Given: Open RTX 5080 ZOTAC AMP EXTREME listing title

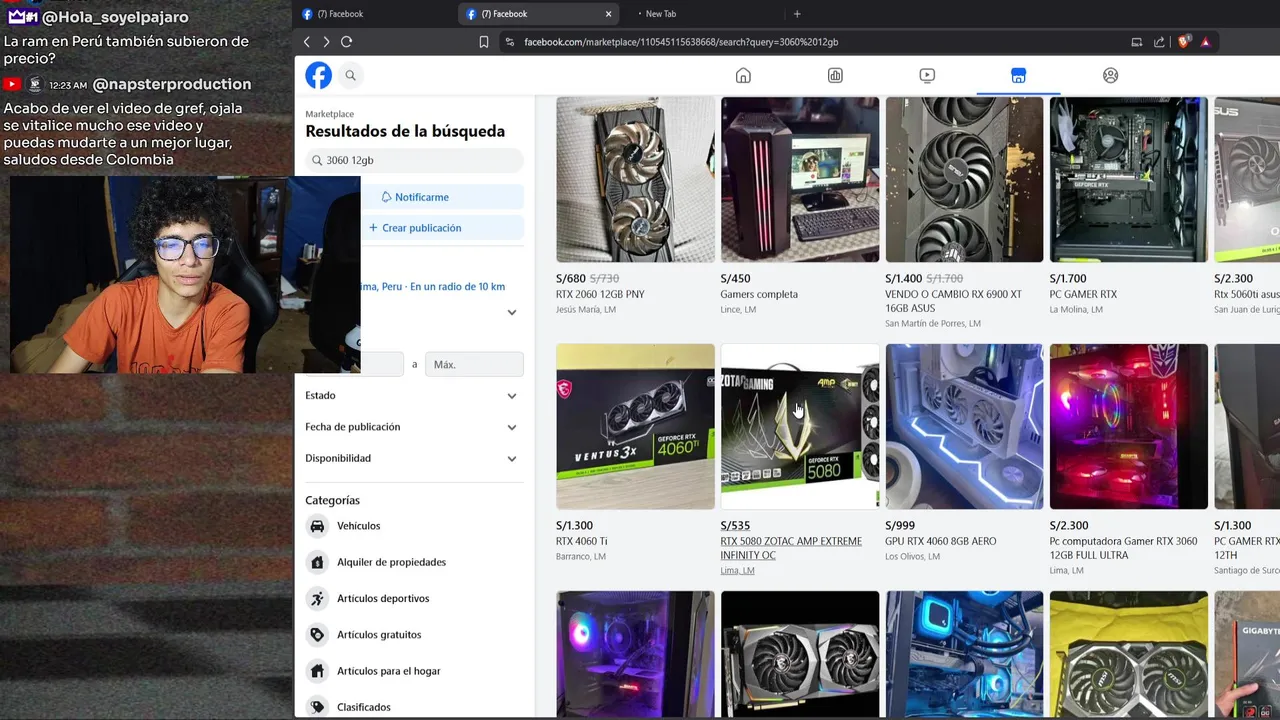Looking at the screenshot, I should (x=791, y=548).
